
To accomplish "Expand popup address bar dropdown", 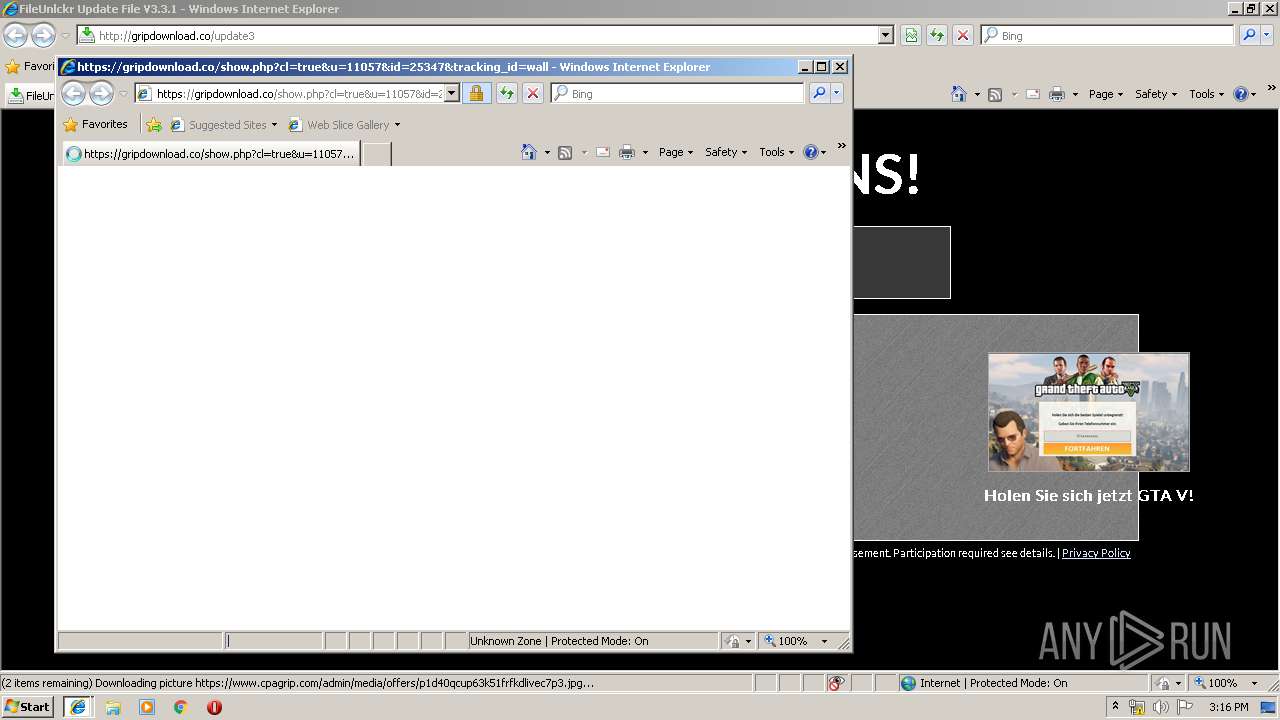I will (451, 93).
